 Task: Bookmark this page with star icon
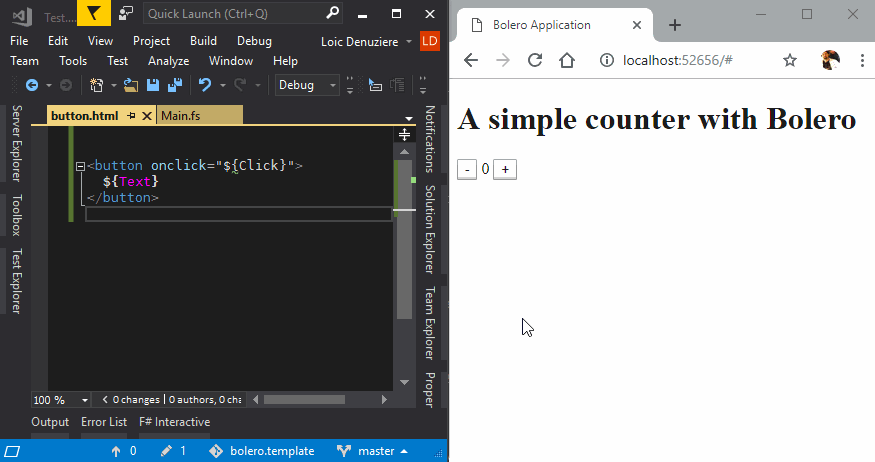(790, 60)
